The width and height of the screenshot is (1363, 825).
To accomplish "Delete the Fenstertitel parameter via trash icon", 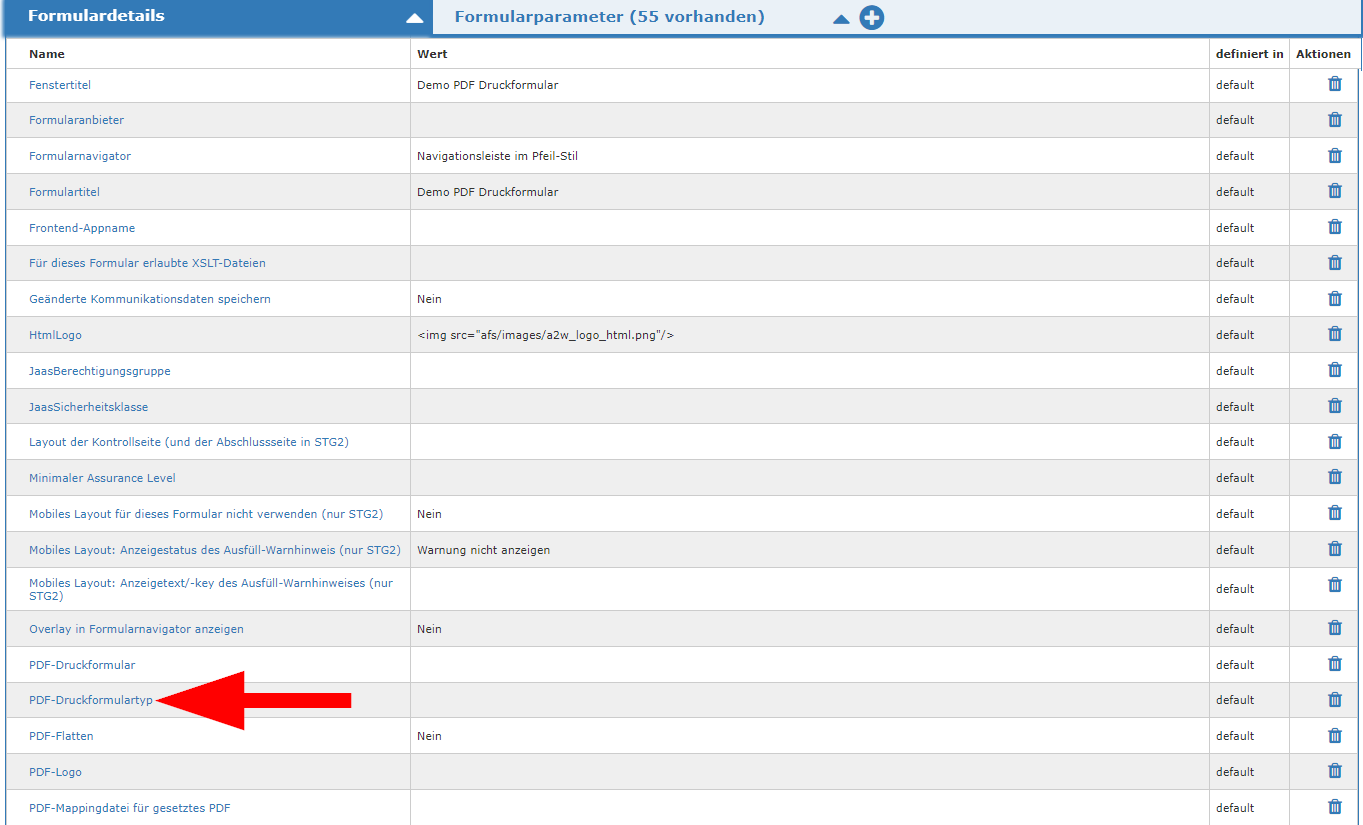I will (x=1334, y=84).
